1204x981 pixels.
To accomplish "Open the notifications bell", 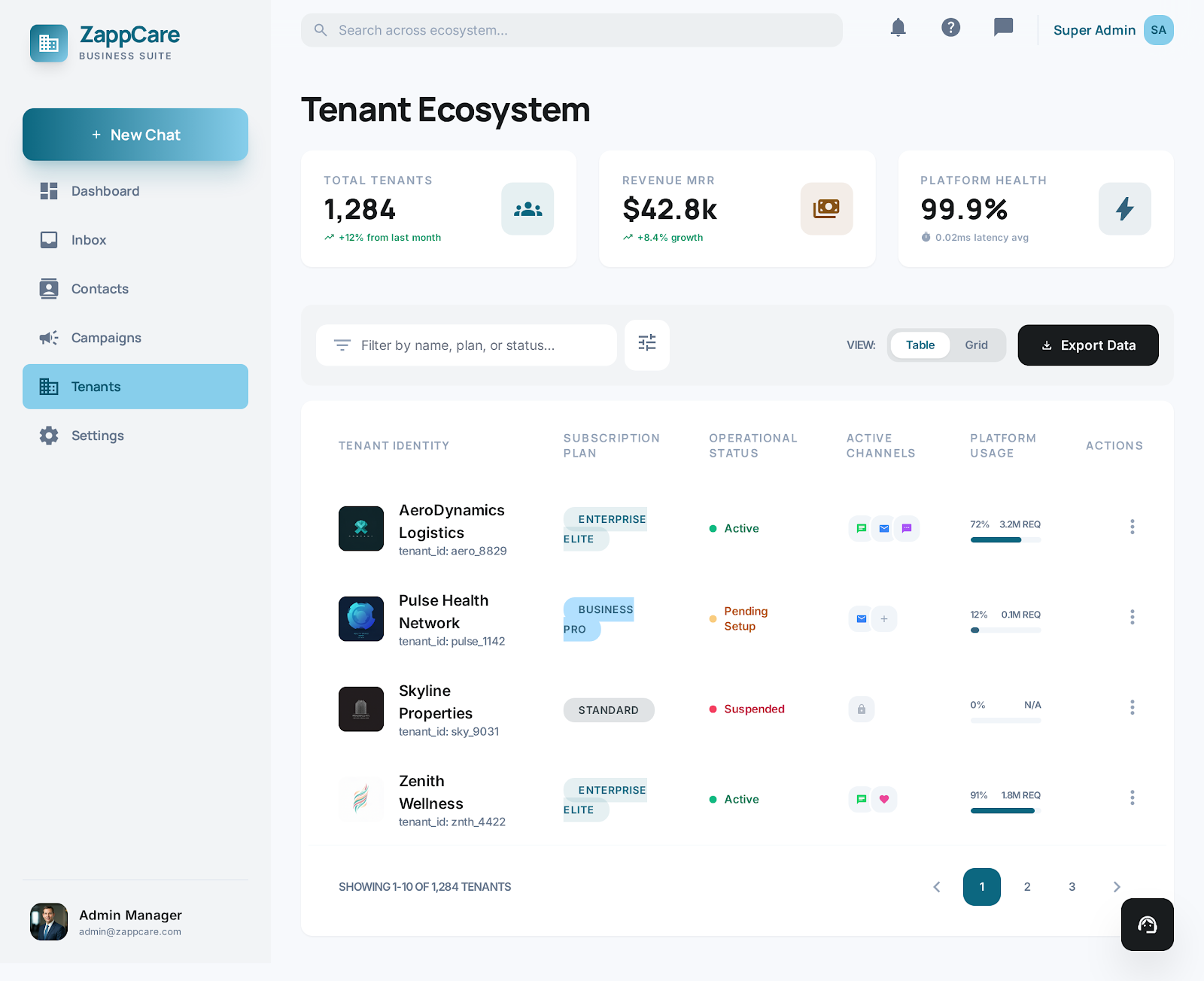I will (x=898, y=29).
